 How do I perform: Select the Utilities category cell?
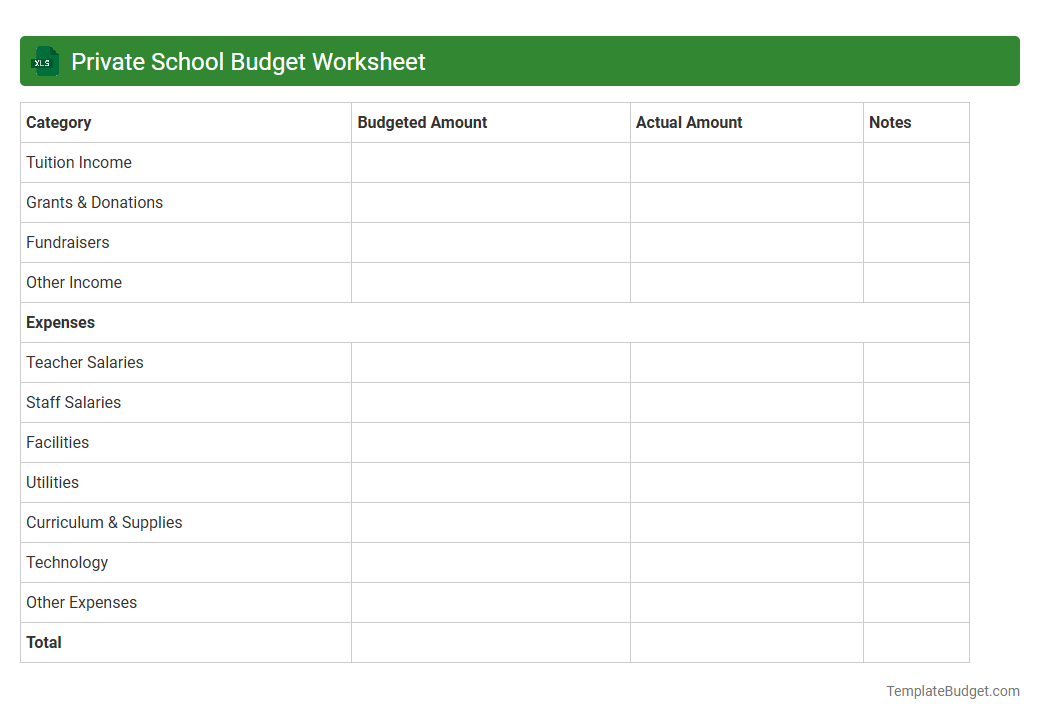point(52,482)
